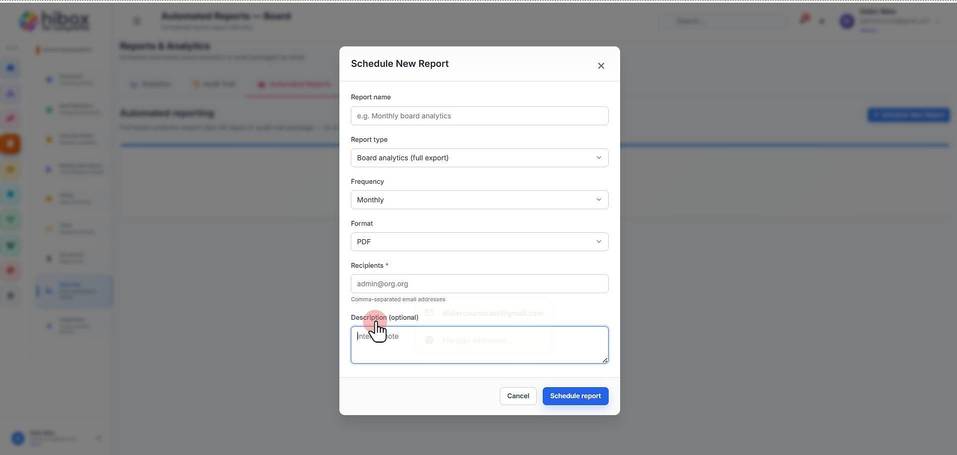Open notifications with the red bell icon
Image resolution: width=957 pixels, height=455 pixels.
(x=805, y=20)
